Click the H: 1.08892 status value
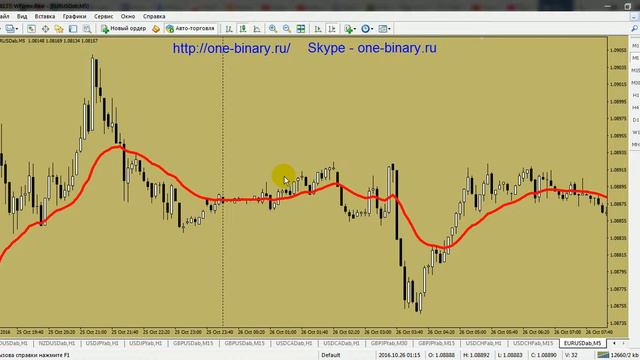Image resolution: width=640 pixels, height=360 pixels. coord(476,355)
